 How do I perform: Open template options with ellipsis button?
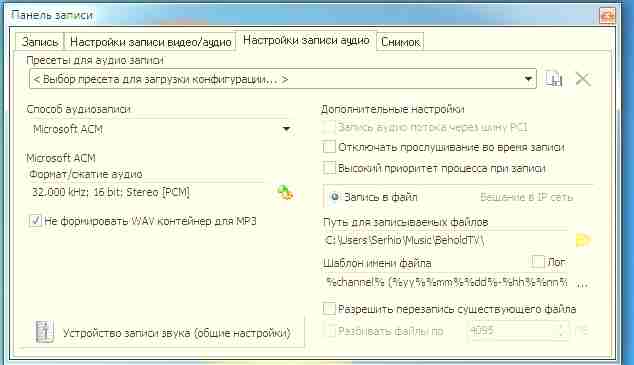click(582, 284)
